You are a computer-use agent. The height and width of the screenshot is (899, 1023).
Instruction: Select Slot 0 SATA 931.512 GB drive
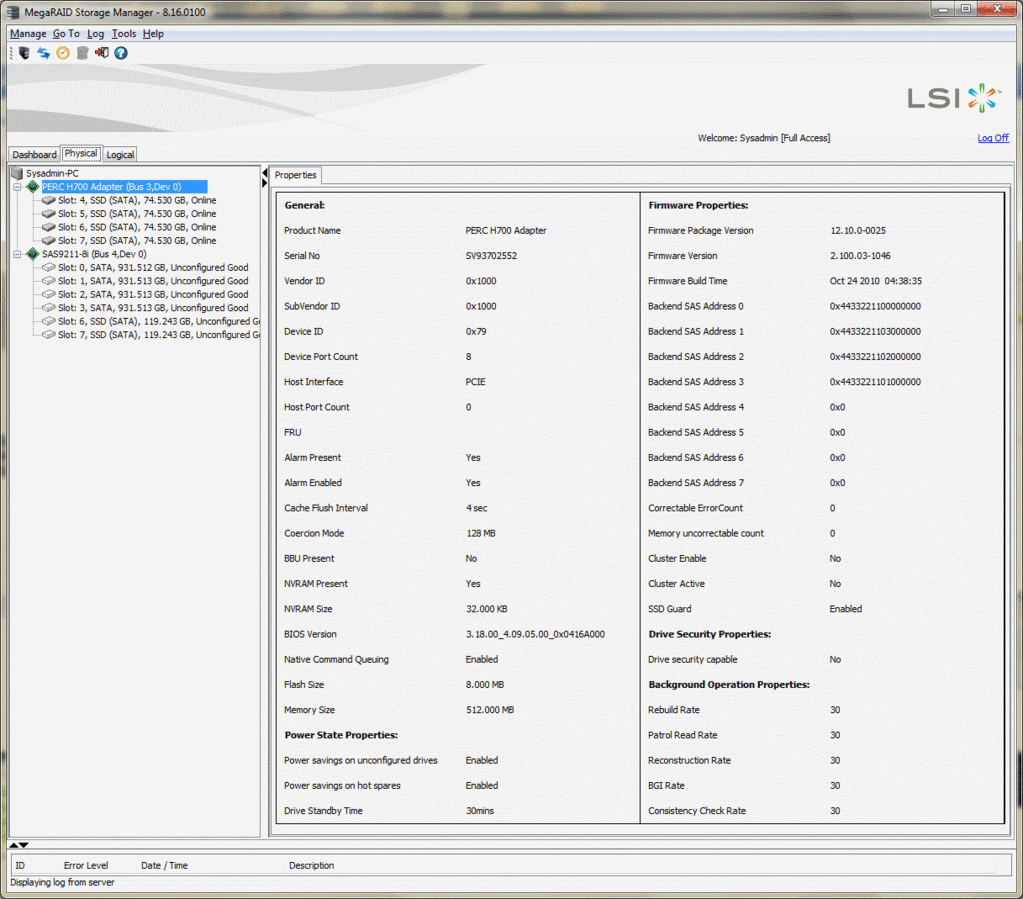[152, 268]
